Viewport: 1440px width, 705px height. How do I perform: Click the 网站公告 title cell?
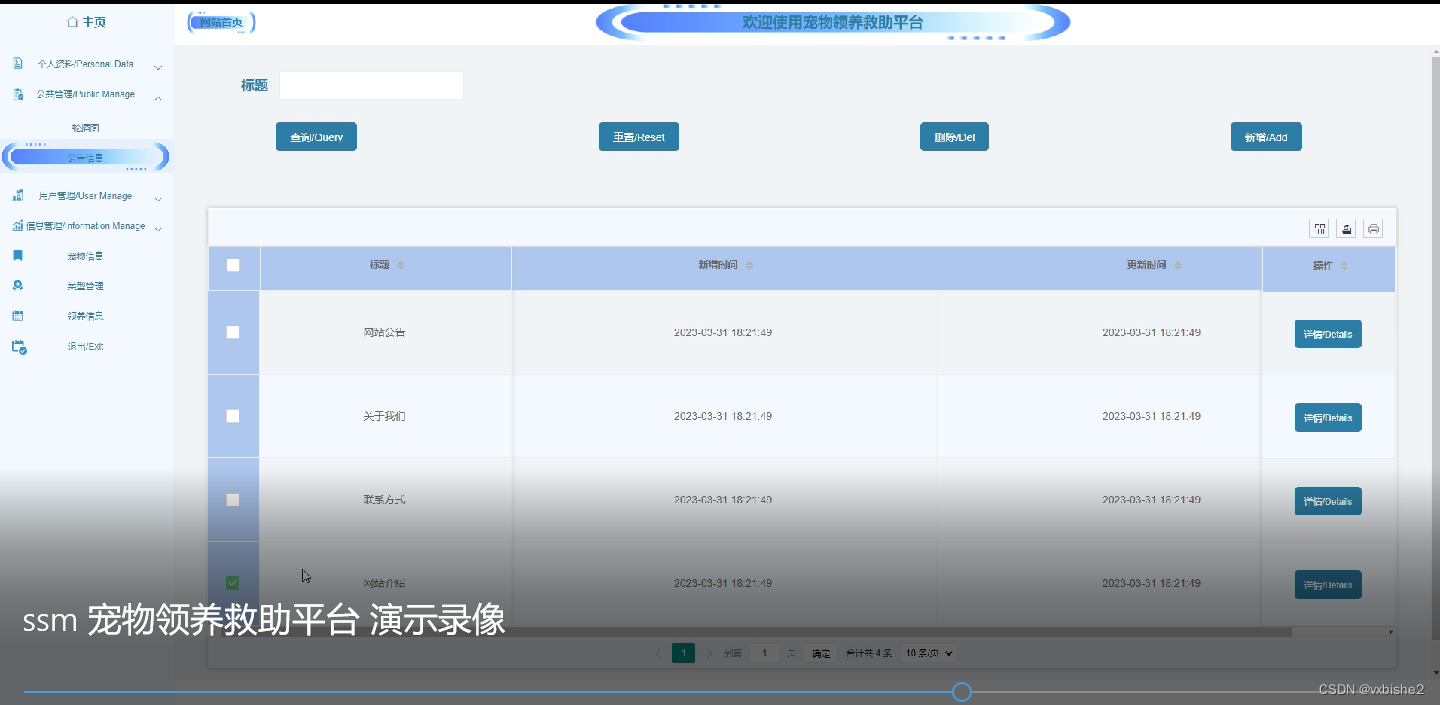pos(385,332)
